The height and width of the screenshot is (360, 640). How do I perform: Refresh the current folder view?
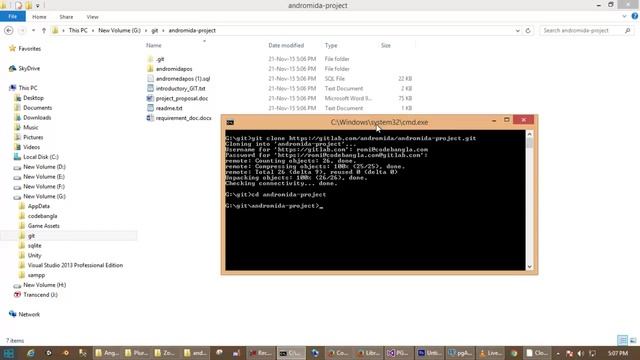(528, 31)
